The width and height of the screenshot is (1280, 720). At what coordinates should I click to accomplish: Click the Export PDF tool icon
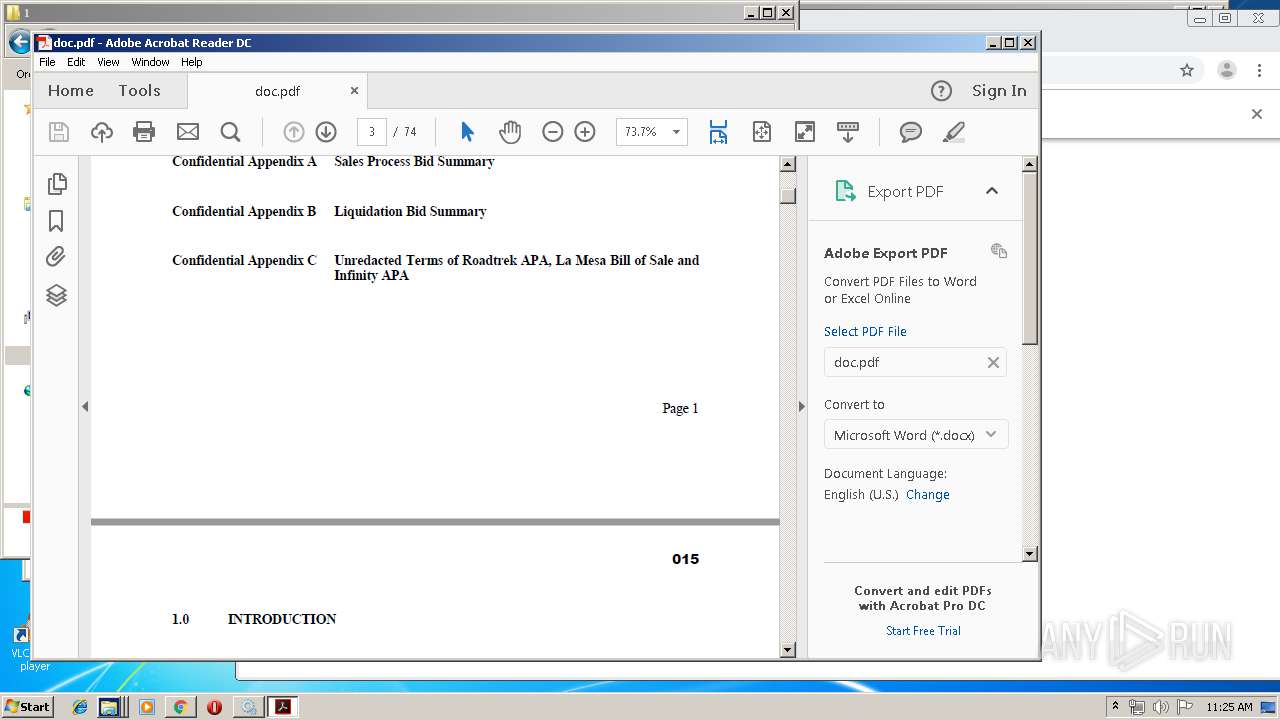(846, 191)
